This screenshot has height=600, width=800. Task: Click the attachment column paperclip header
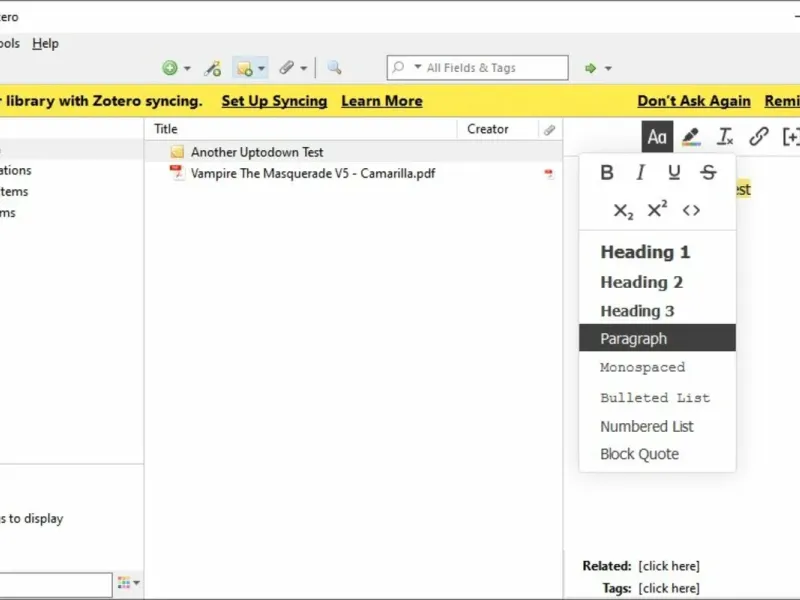coord(549,130)
